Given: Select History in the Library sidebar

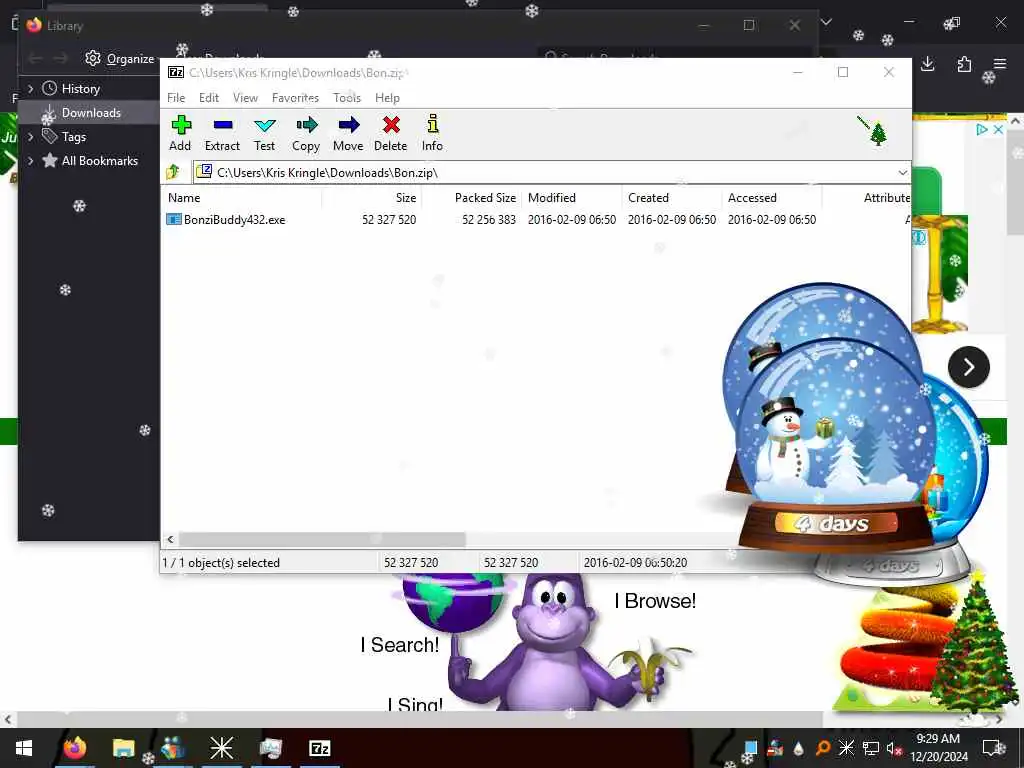Looking at the screenshot, I should pos(80,89).
